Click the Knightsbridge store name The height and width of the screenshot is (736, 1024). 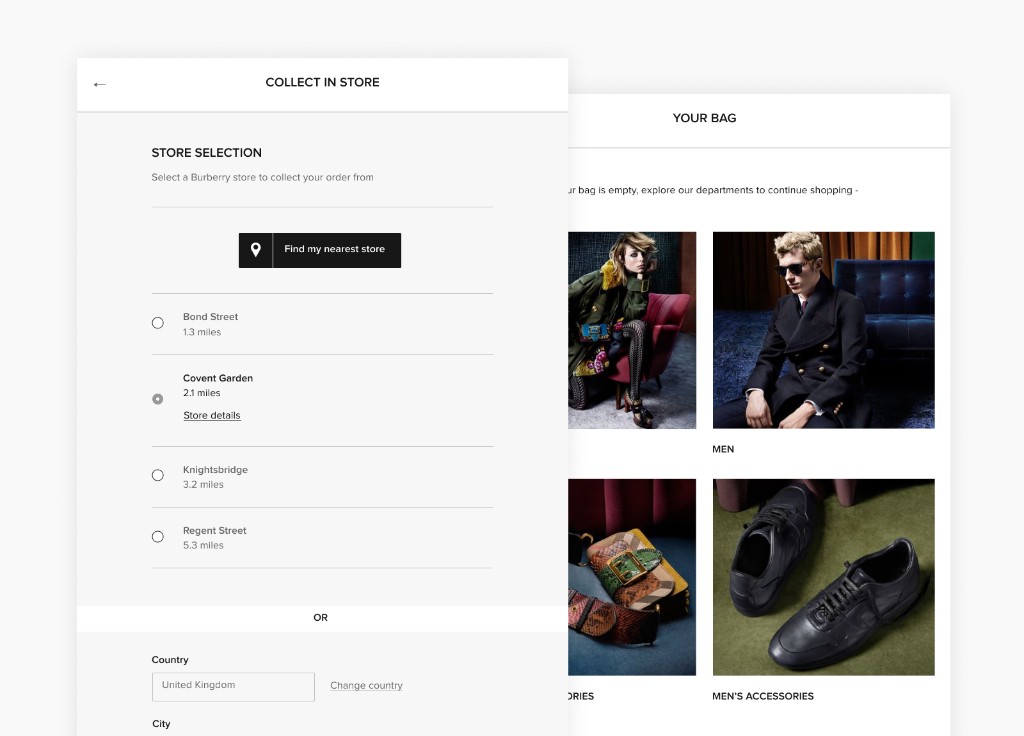pos(215,470)
